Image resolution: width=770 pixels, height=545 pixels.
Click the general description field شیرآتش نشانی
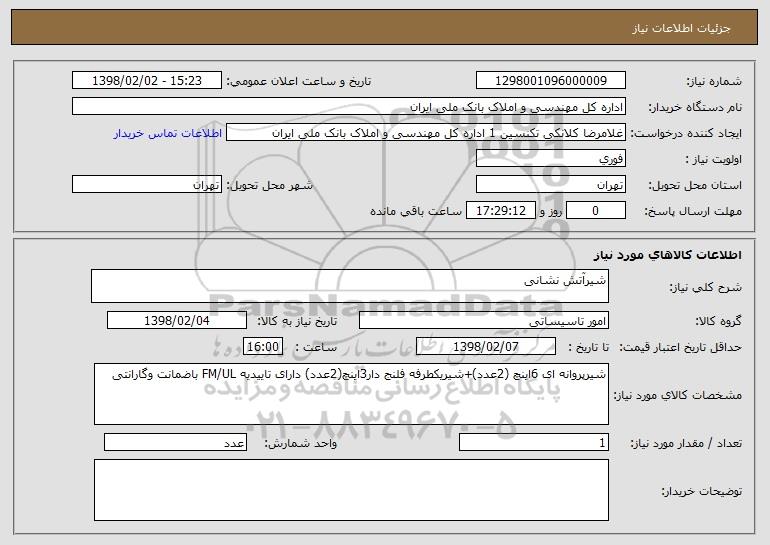pyautogui.click(x=350, y=286)
